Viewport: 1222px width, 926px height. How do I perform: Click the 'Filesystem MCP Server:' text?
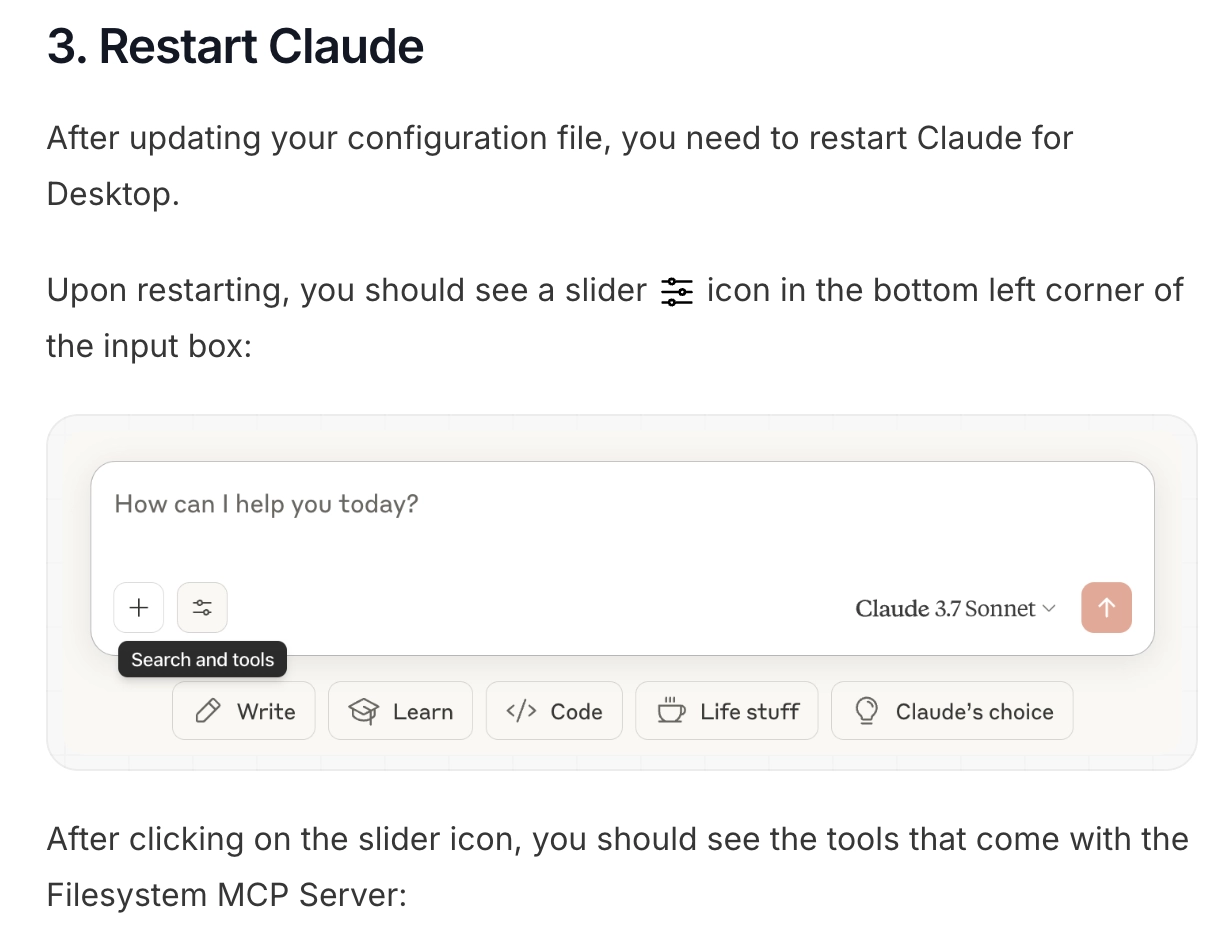click(x=227, y=894)
